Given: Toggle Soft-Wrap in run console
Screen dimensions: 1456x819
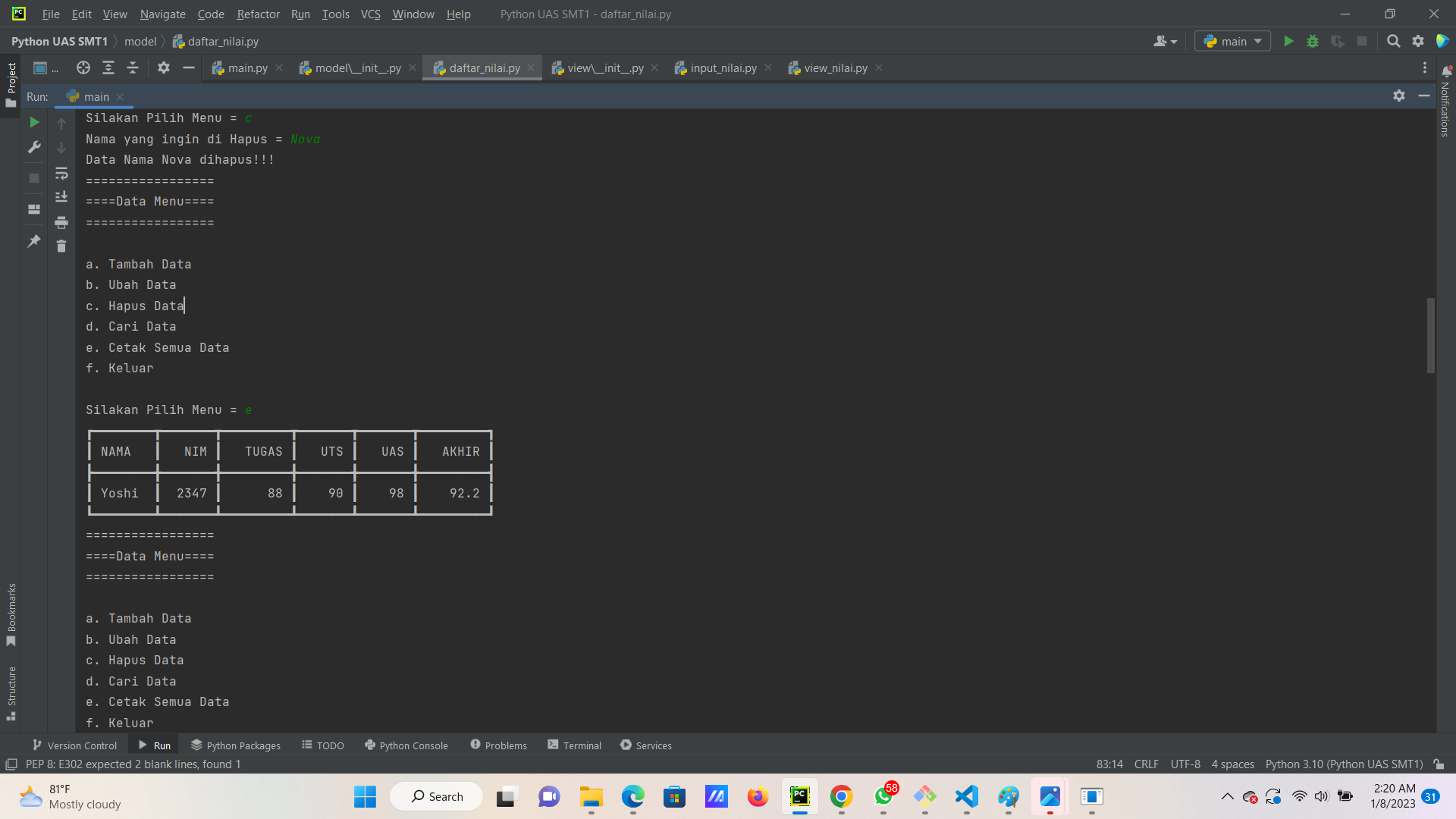Looking at the screenshot, I should (61, 174).
